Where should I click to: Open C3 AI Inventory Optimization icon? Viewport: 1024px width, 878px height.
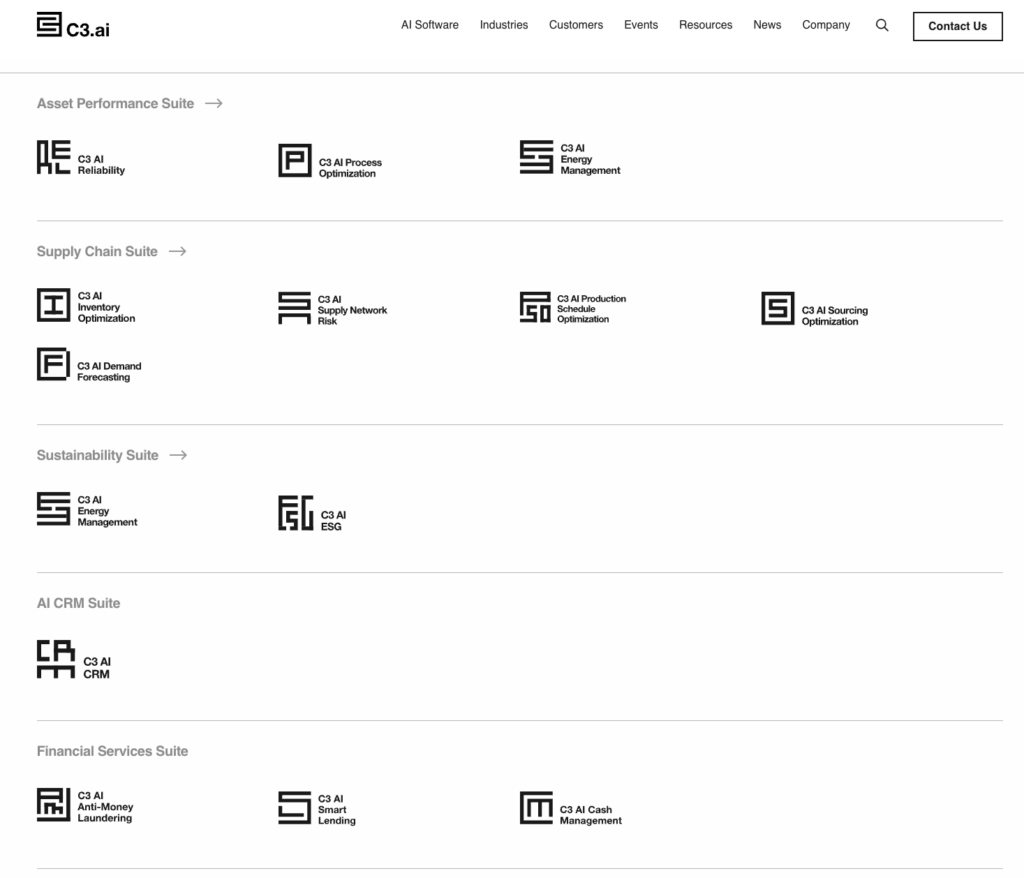(x=54, y=305)
